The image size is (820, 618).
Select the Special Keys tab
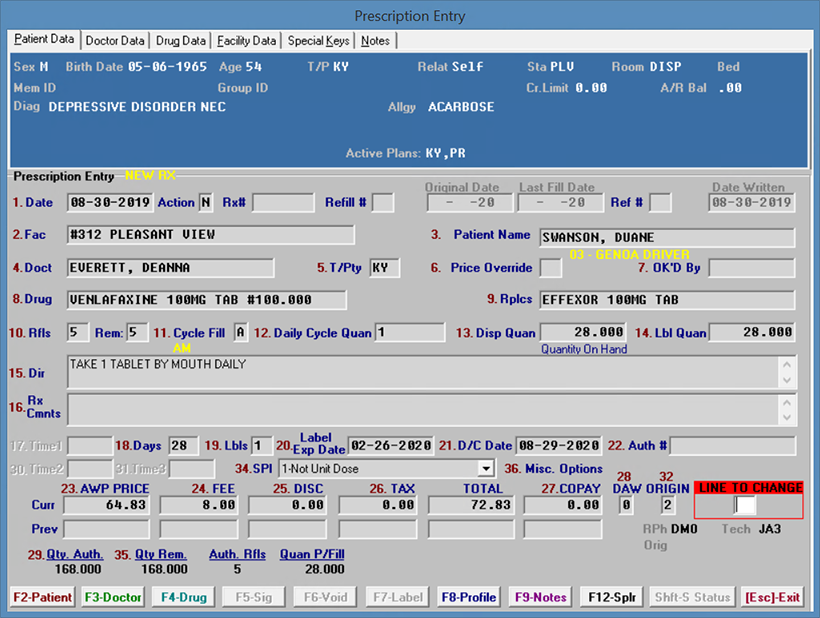(319, 41)
